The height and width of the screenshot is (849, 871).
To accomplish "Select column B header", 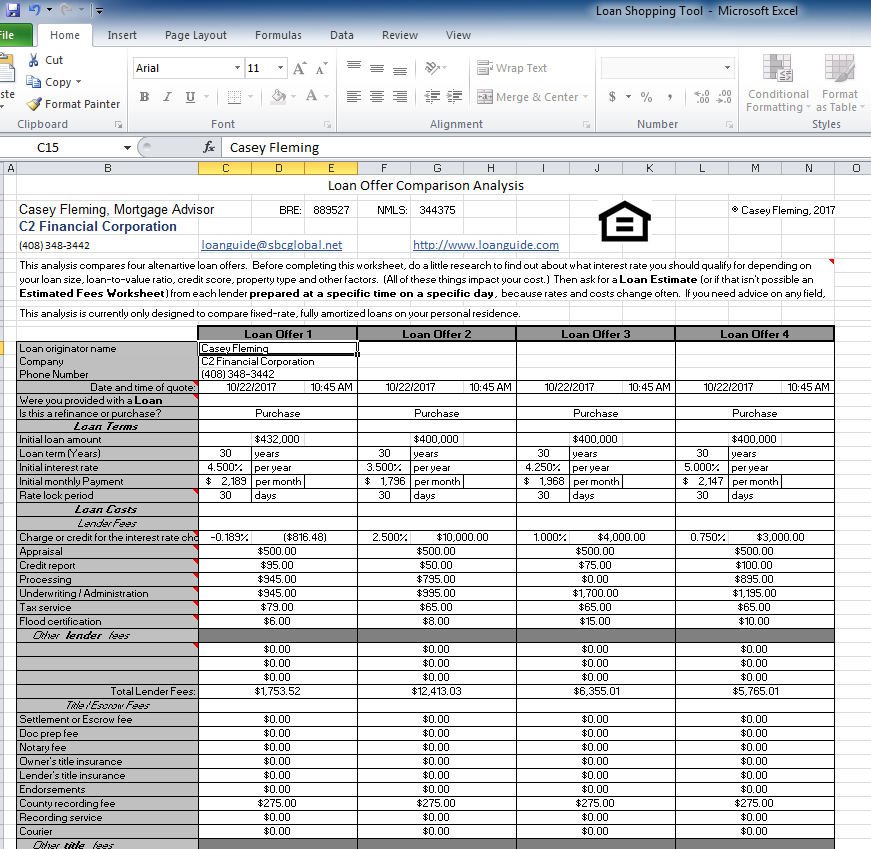I will 107,168.
